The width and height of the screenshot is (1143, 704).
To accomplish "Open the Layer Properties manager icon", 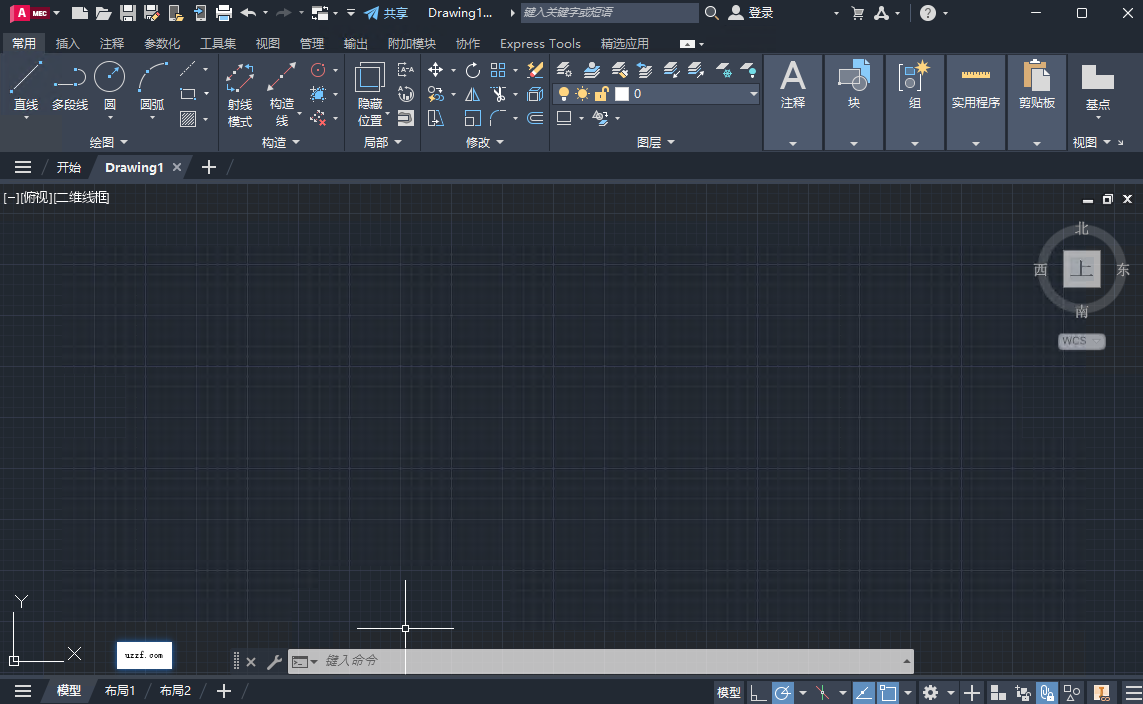I will [563, 68].
